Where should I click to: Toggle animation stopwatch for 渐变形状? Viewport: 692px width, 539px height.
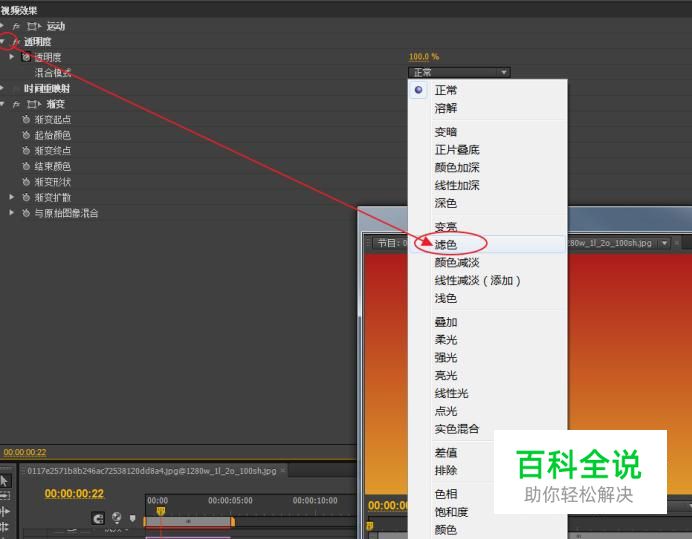(x=26, y=182)
